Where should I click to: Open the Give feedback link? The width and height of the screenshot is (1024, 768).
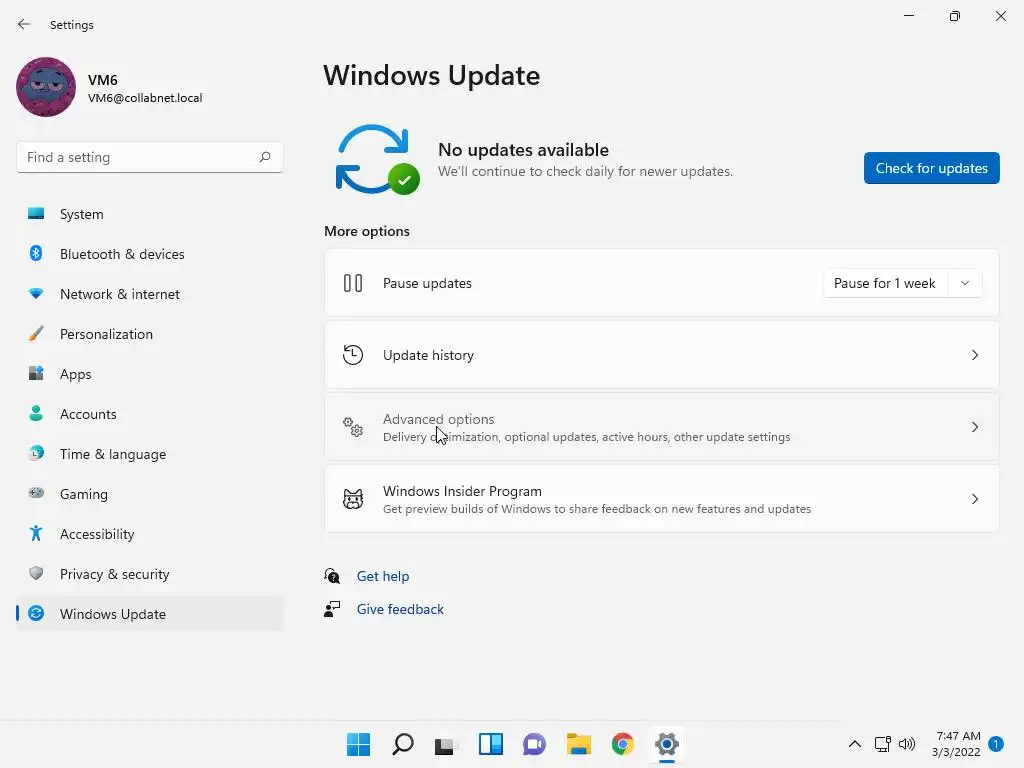pos(400,609)
